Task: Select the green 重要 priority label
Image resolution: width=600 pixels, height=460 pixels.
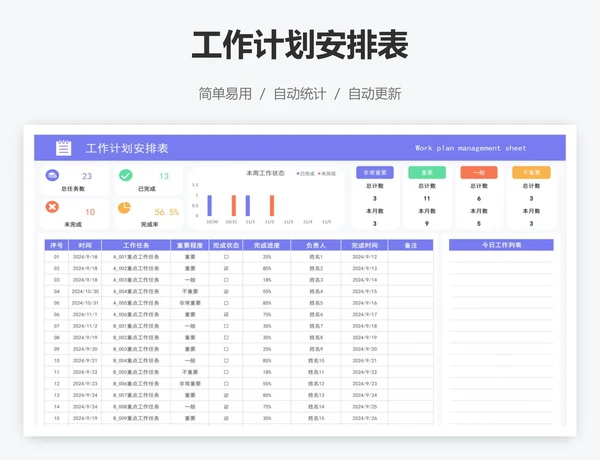Action: click(x=427, y=172)
